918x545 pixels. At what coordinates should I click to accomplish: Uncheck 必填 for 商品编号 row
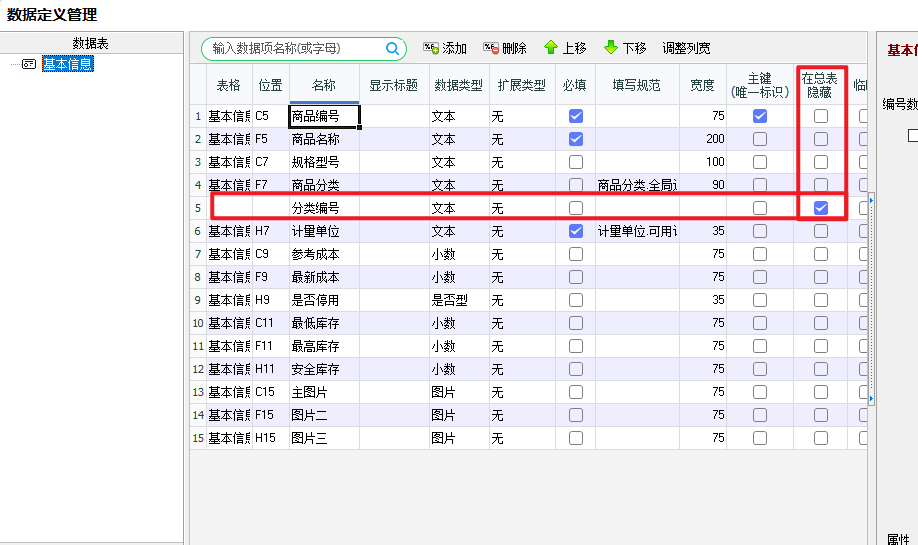[576, 116]
